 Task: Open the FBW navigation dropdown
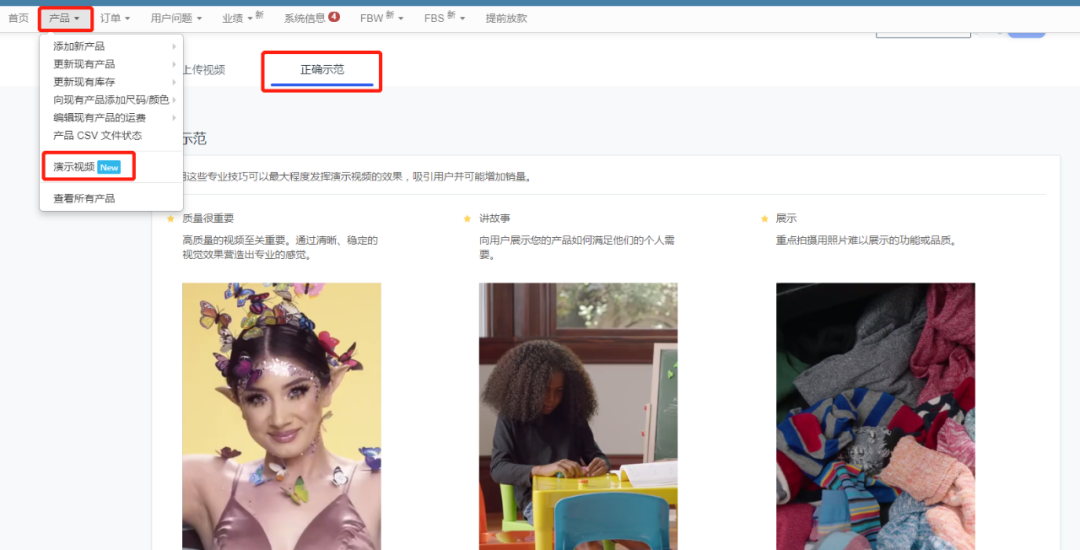pos(382,18)
